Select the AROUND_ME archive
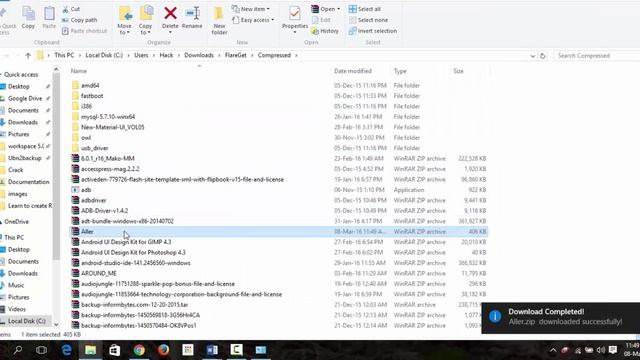This screenshot has width=640, height=360. pyautogui.click(x=99, y=273)
